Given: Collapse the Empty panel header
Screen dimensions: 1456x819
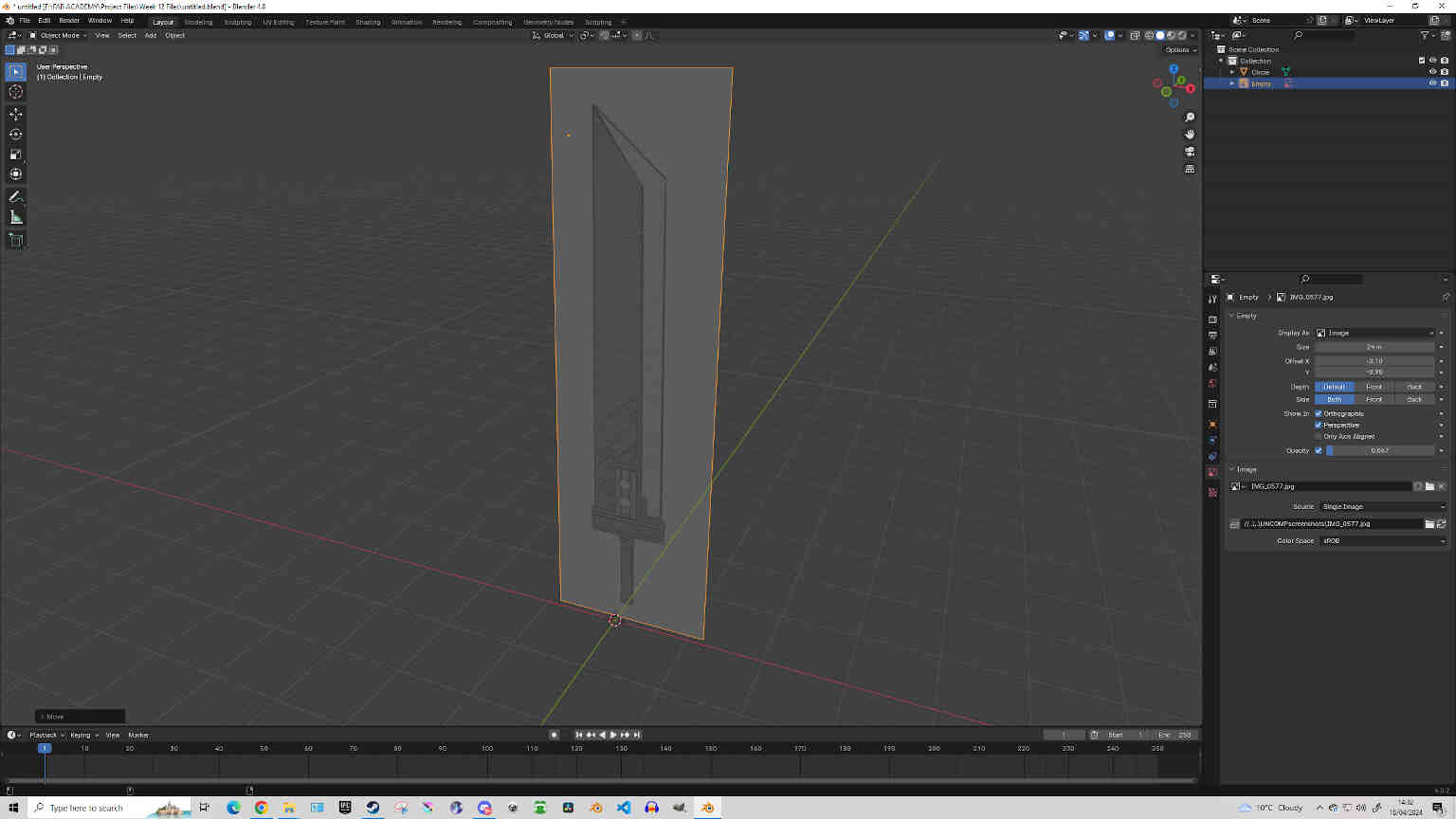Looking at the screenshot, I should coord(1247,316).
